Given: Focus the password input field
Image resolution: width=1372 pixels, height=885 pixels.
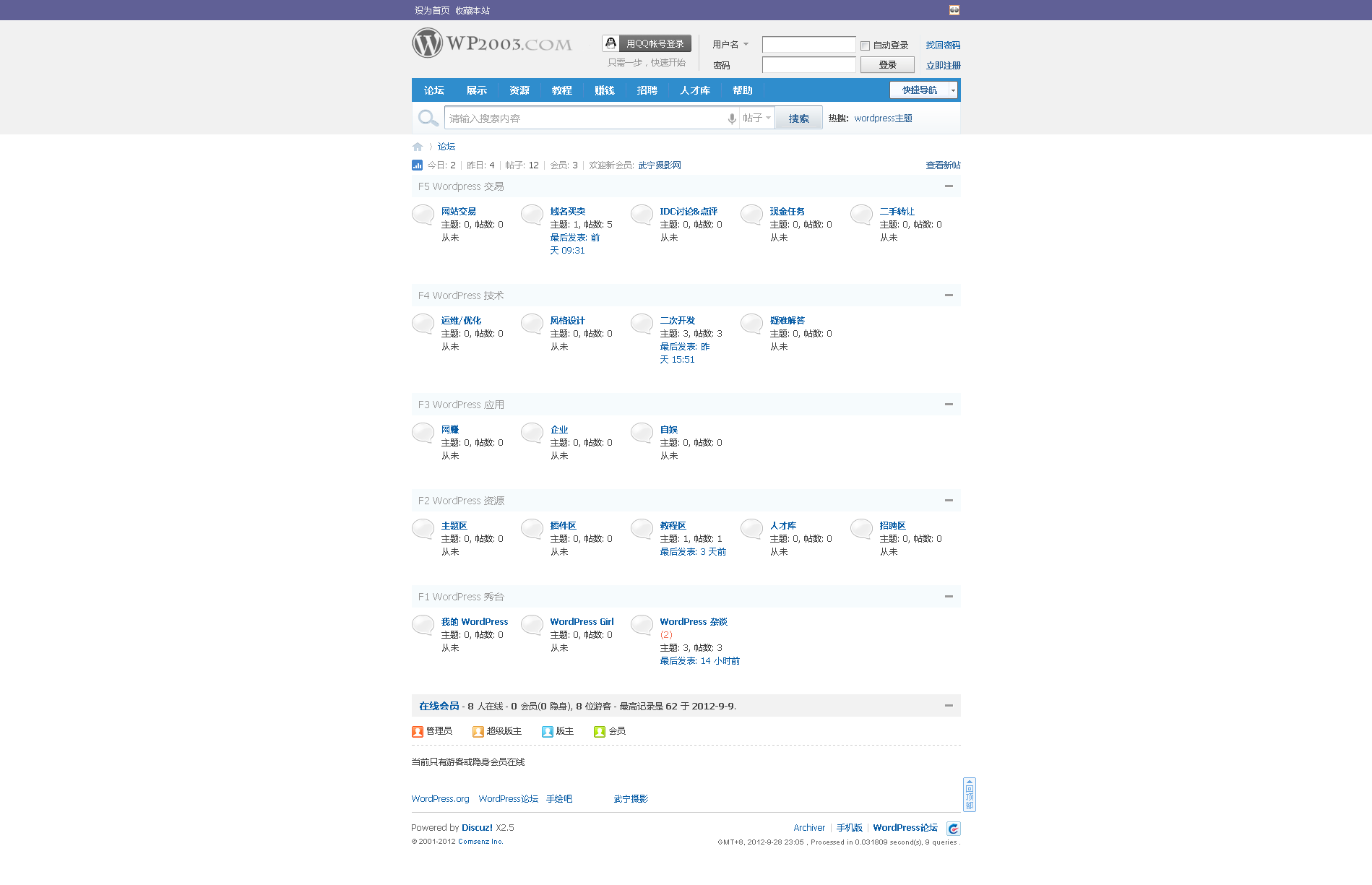Looking at the screenshot, I should 809,65.
